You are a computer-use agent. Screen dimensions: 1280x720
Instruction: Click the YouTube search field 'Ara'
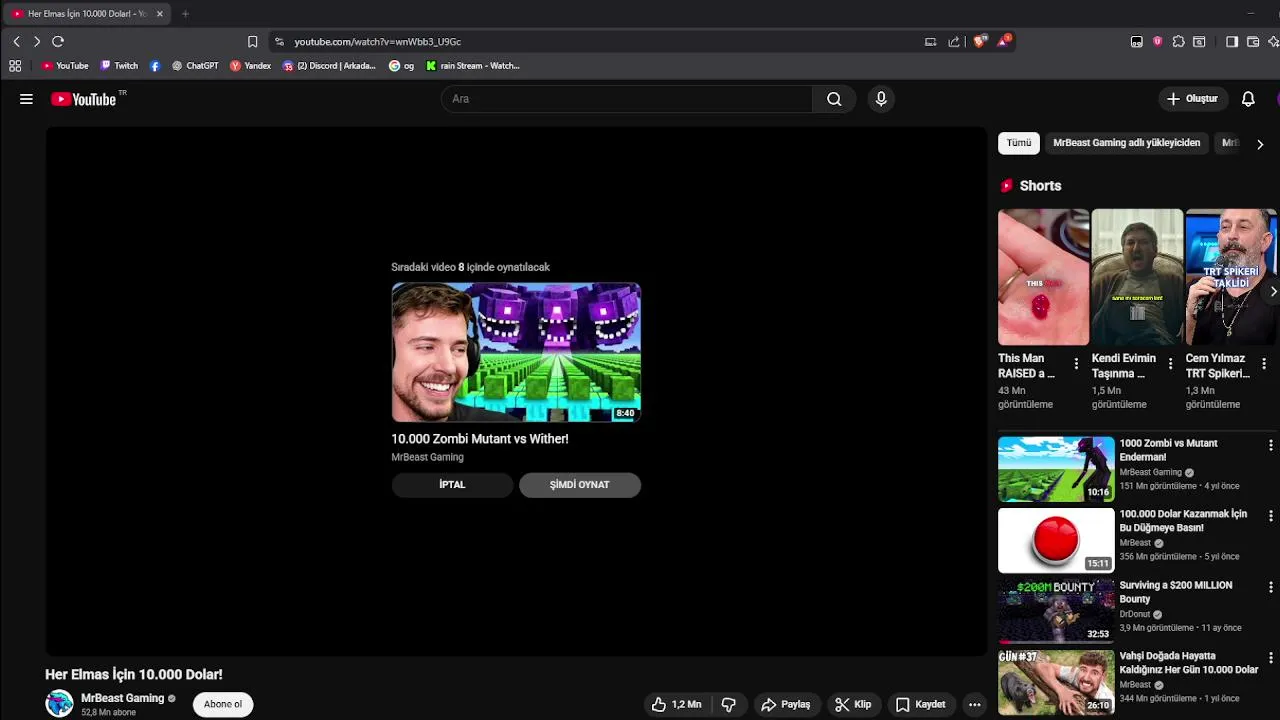click(627, 99)
